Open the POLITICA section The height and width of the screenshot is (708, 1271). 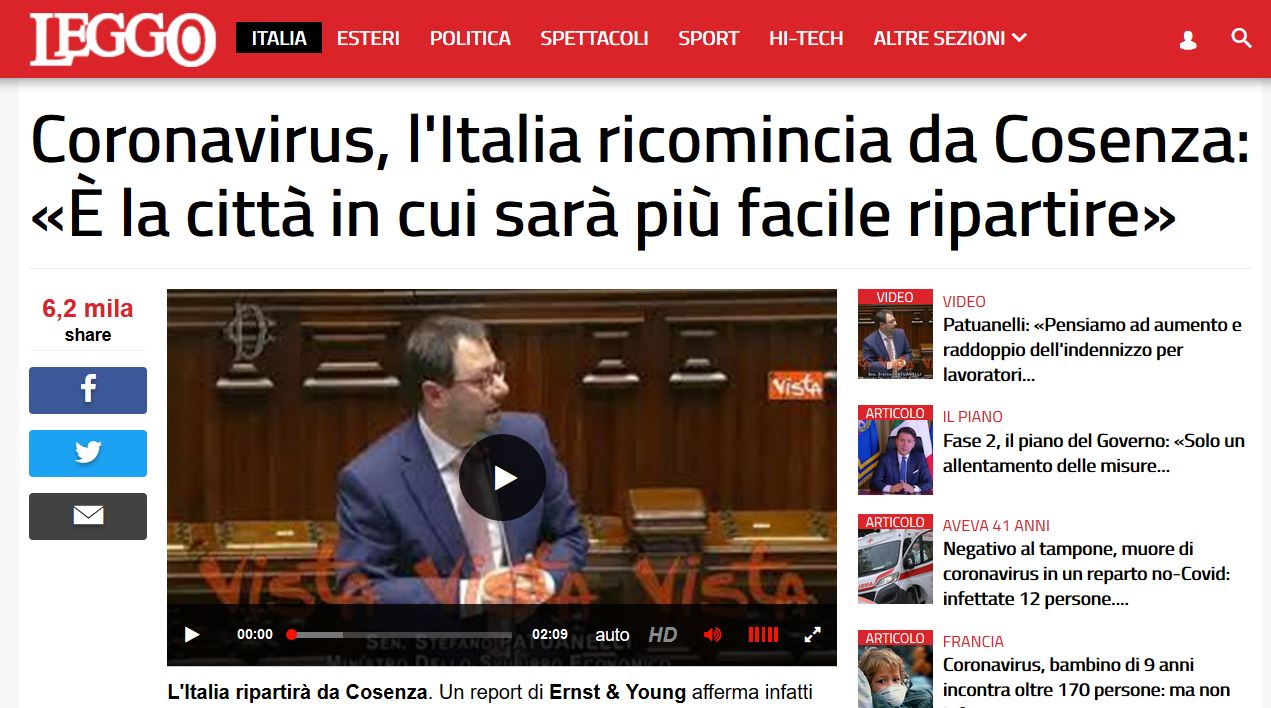pos(470,38)
